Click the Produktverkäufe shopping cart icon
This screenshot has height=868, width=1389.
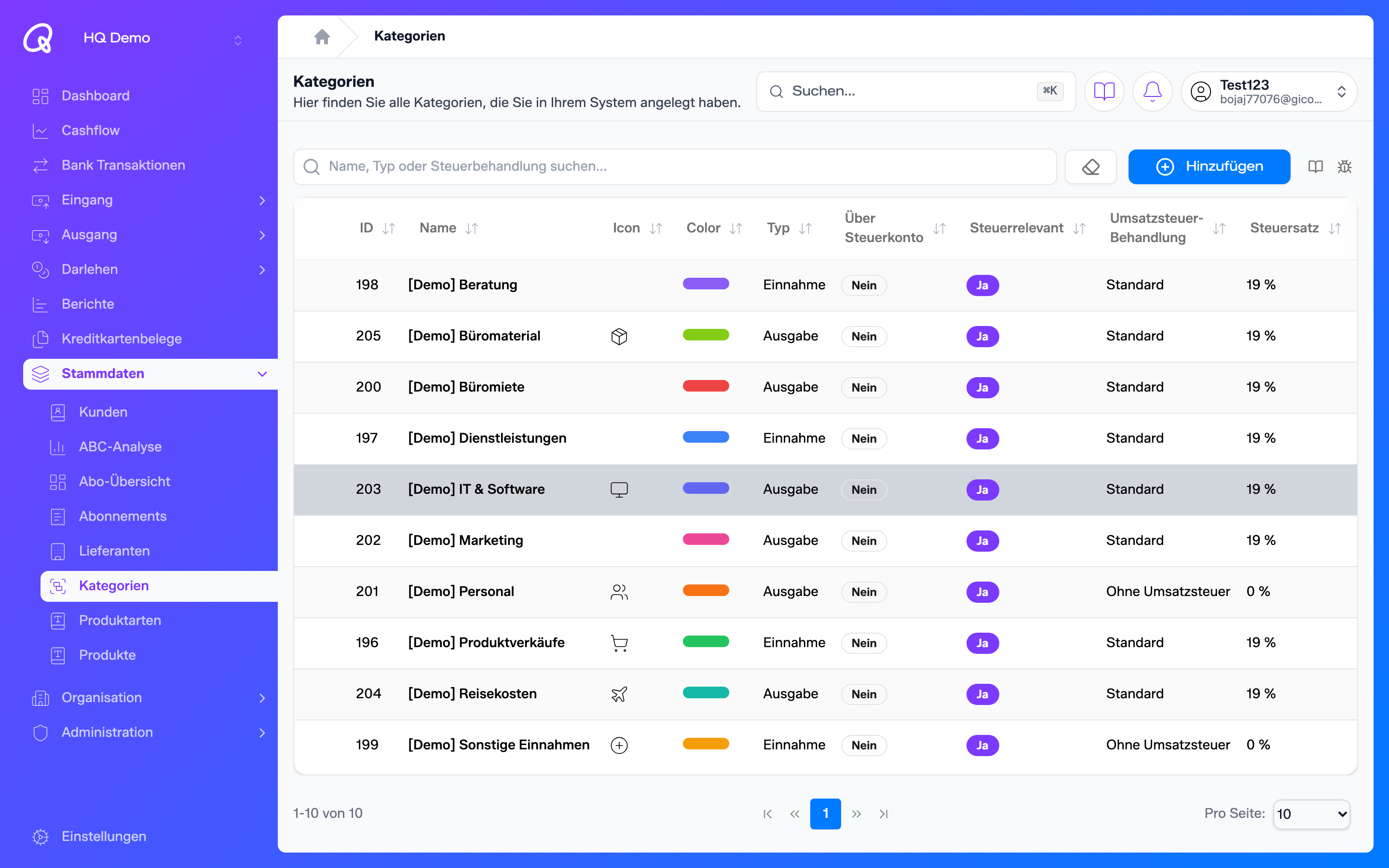coord(619,643)
